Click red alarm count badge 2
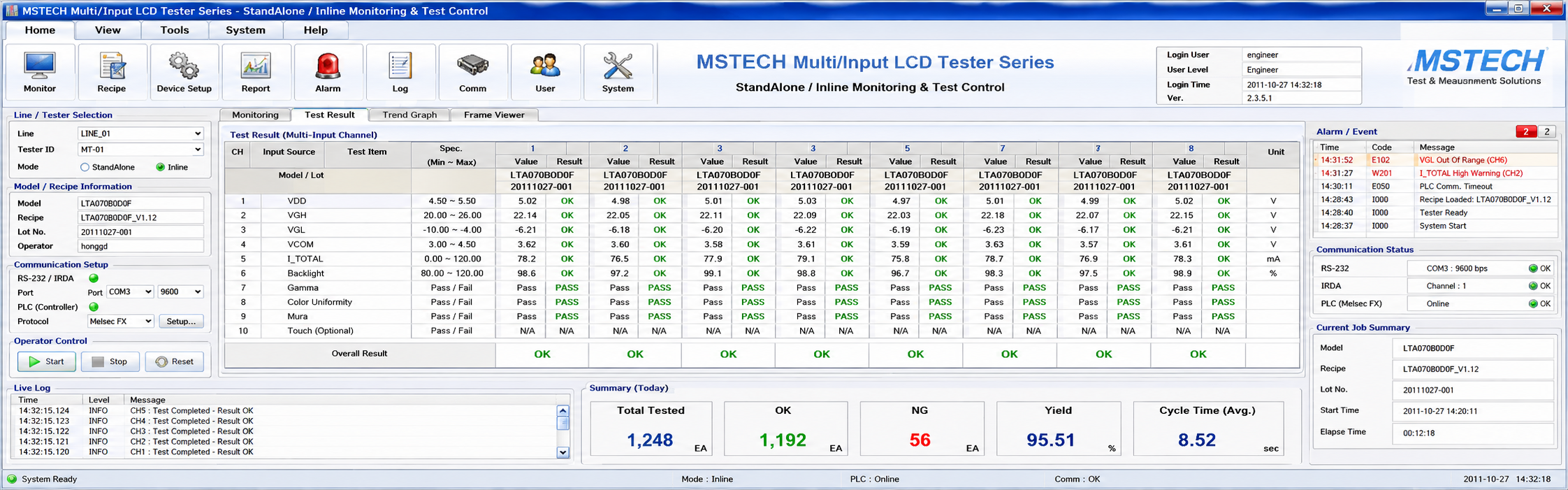The width and height of the screenshot is (1568, 490). (1526, 131)
